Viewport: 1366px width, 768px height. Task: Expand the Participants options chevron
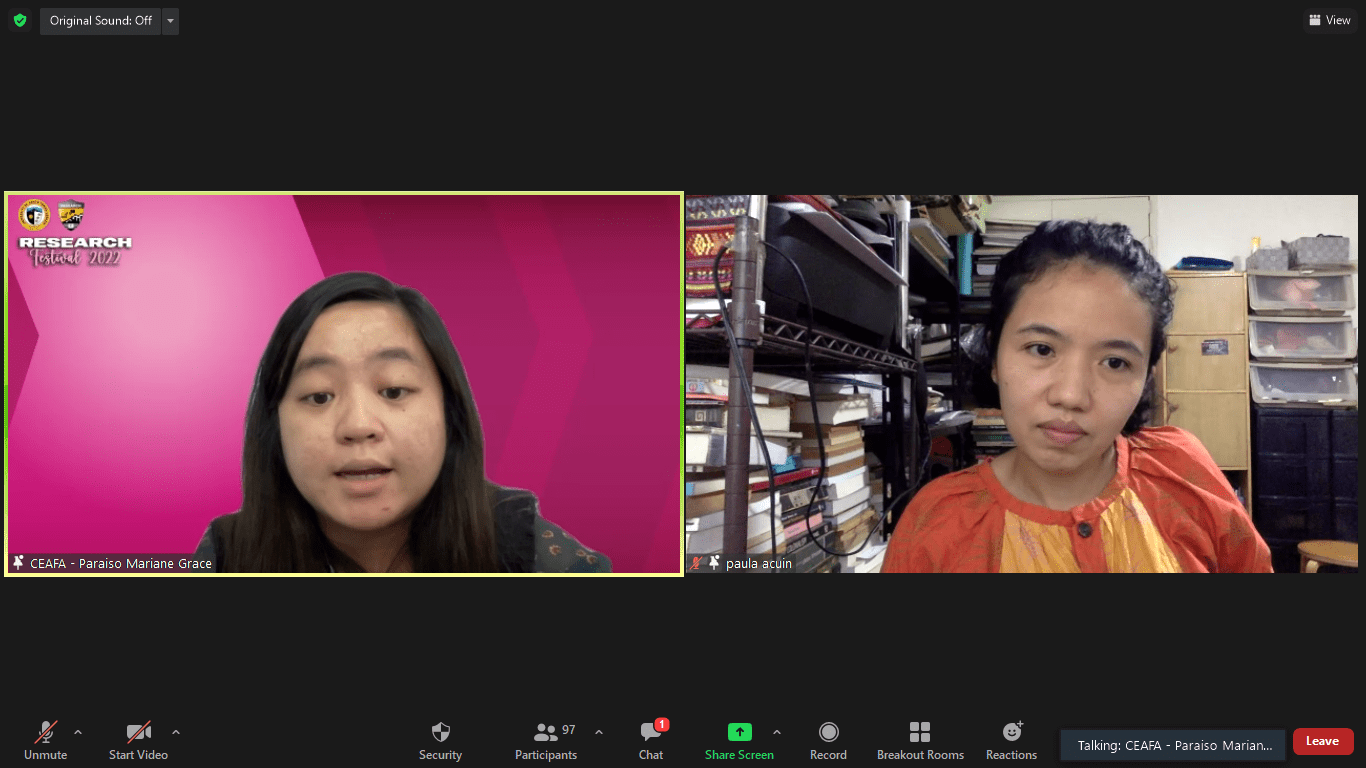point(599,732)
